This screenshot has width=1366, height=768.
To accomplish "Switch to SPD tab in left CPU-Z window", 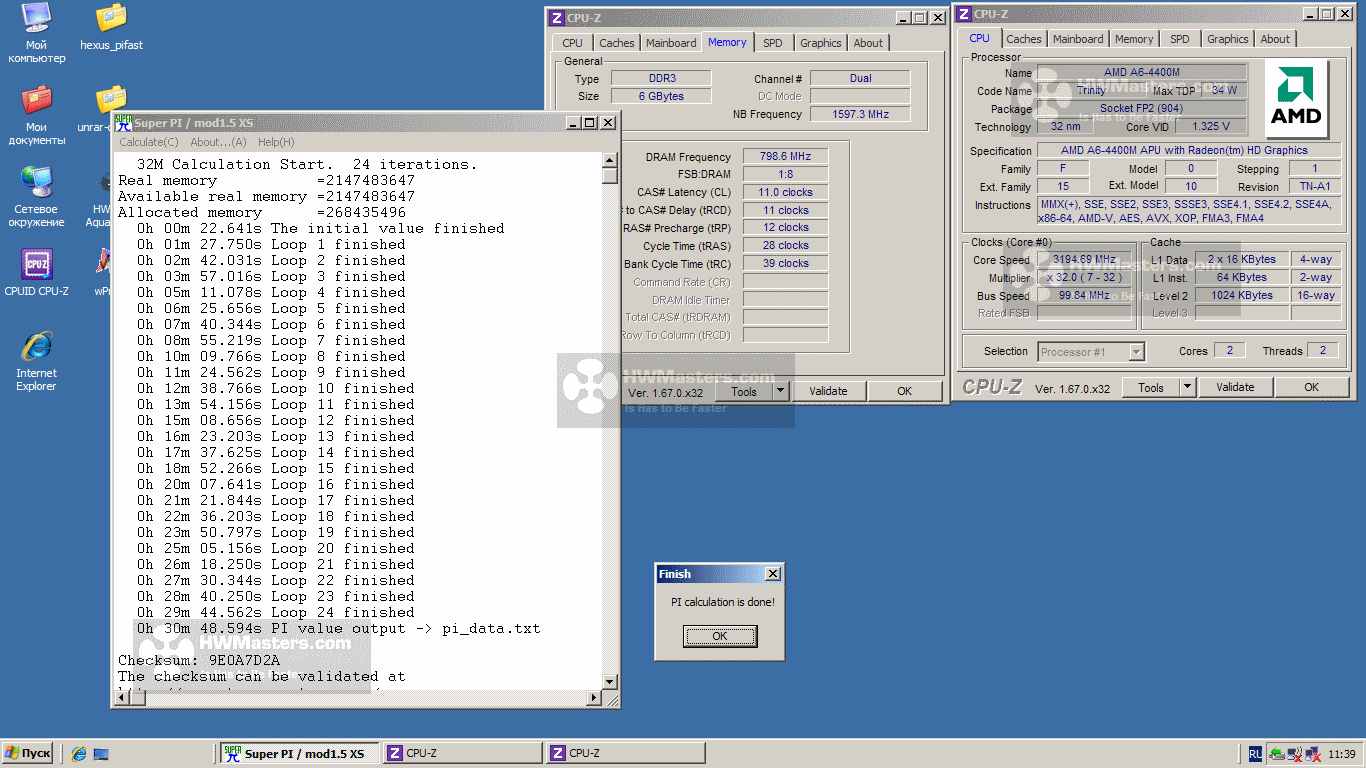I will 773,43.
